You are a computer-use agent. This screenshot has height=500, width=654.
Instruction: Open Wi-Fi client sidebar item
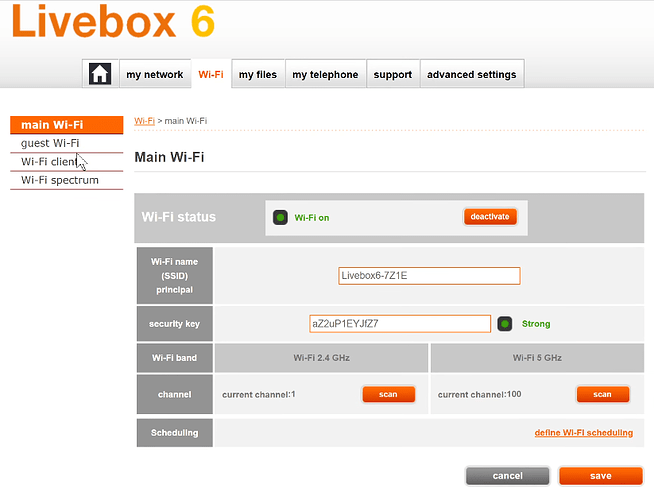coord(67,162)
